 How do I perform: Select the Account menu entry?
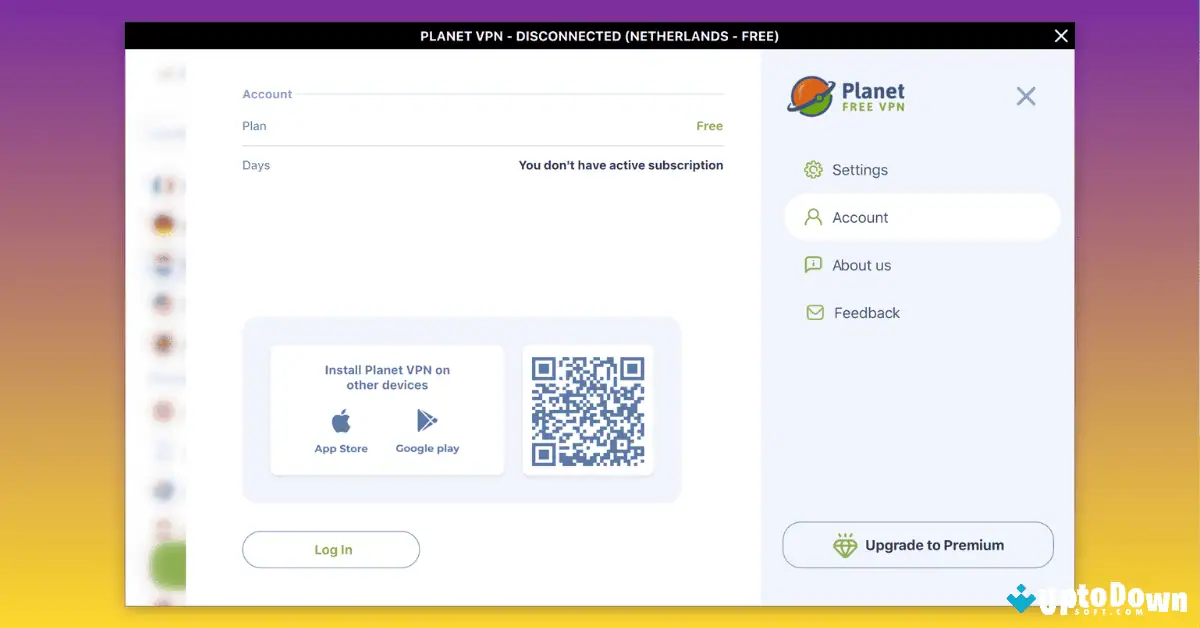tap(860, 217)
